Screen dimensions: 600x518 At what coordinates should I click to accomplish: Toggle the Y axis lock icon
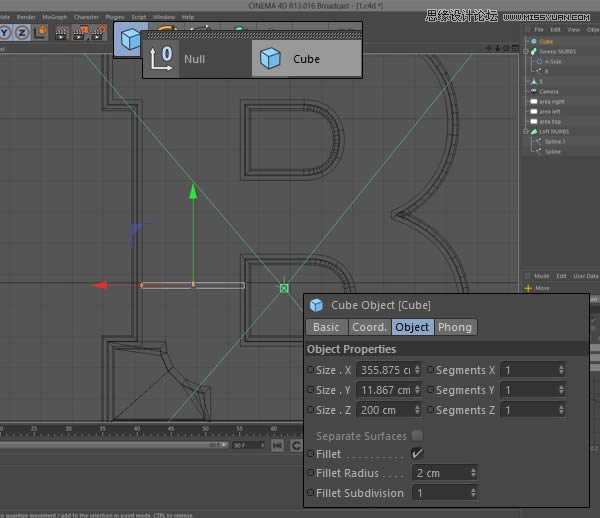pyautogui.click(x=6, y=33)
